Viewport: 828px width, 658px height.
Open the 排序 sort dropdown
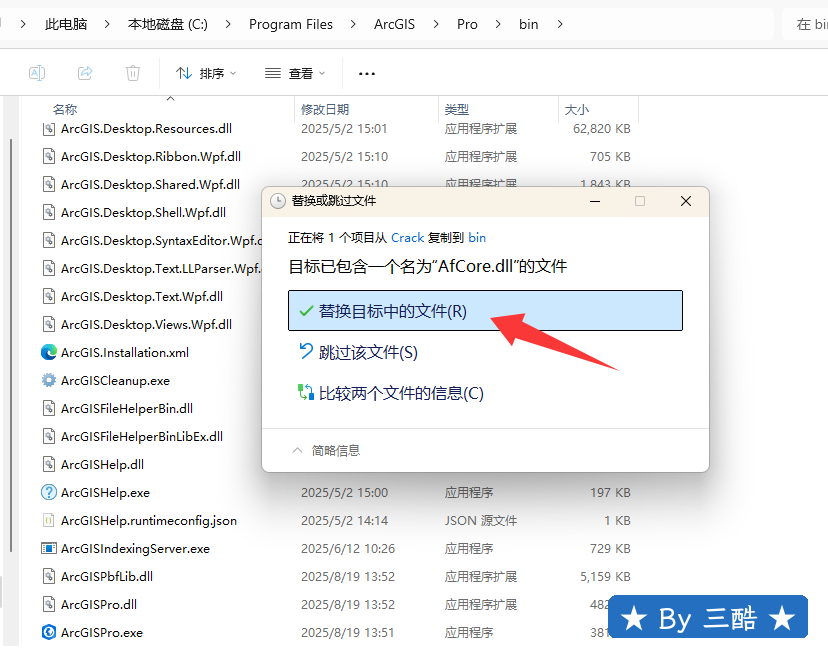coord(206,73)
